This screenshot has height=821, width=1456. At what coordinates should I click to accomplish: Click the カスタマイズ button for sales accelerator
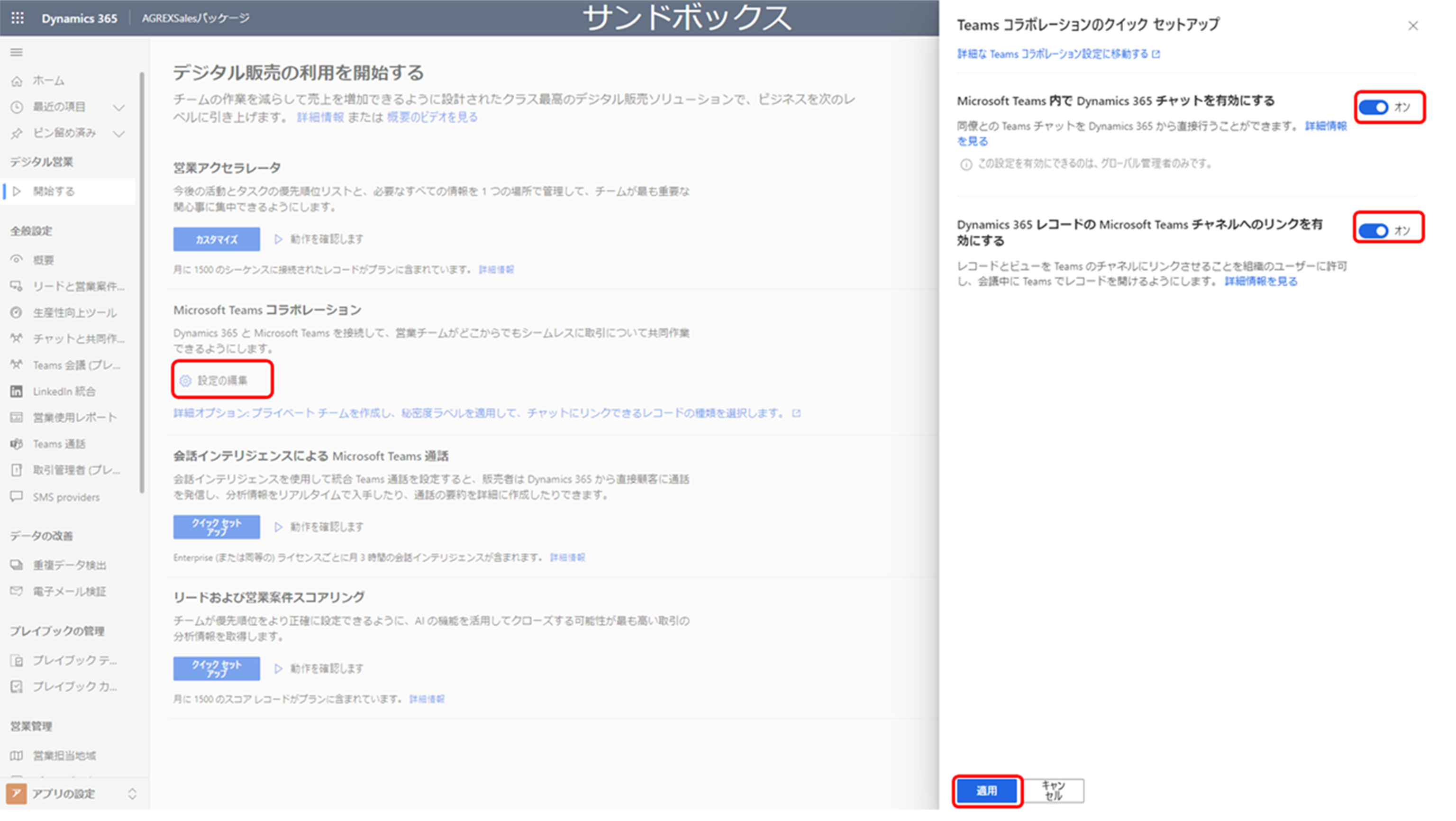pos(217,240)
